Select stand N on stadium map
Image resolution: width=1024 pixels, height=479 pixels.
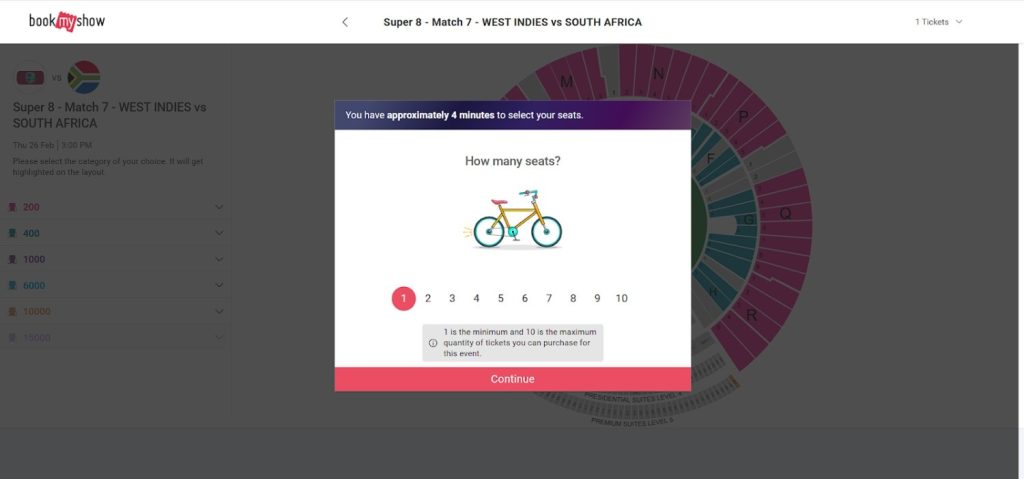pyautogui.click(x=657, y=74)
